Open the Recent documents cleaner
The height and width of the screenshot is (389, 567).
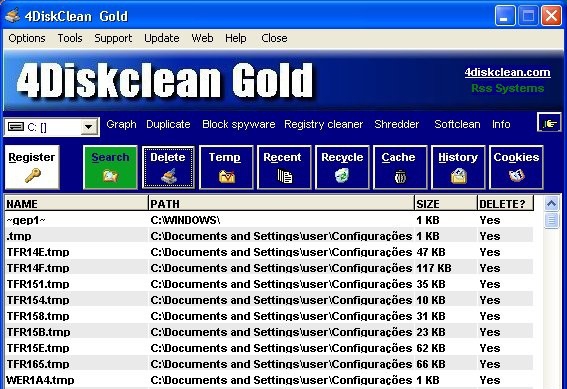(284, 167)
